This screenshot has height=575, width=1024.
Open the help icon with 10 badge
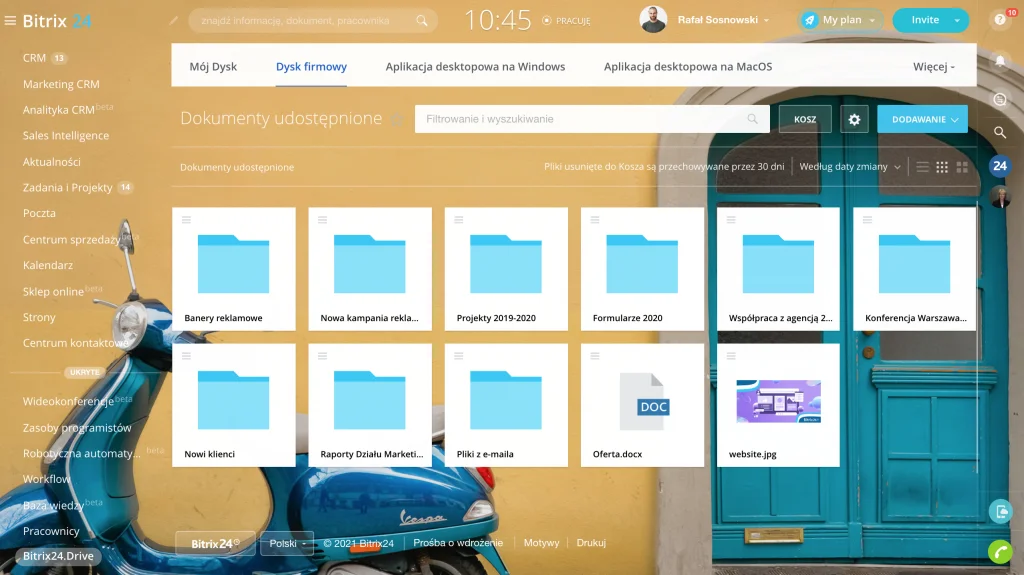pos(999,20)
